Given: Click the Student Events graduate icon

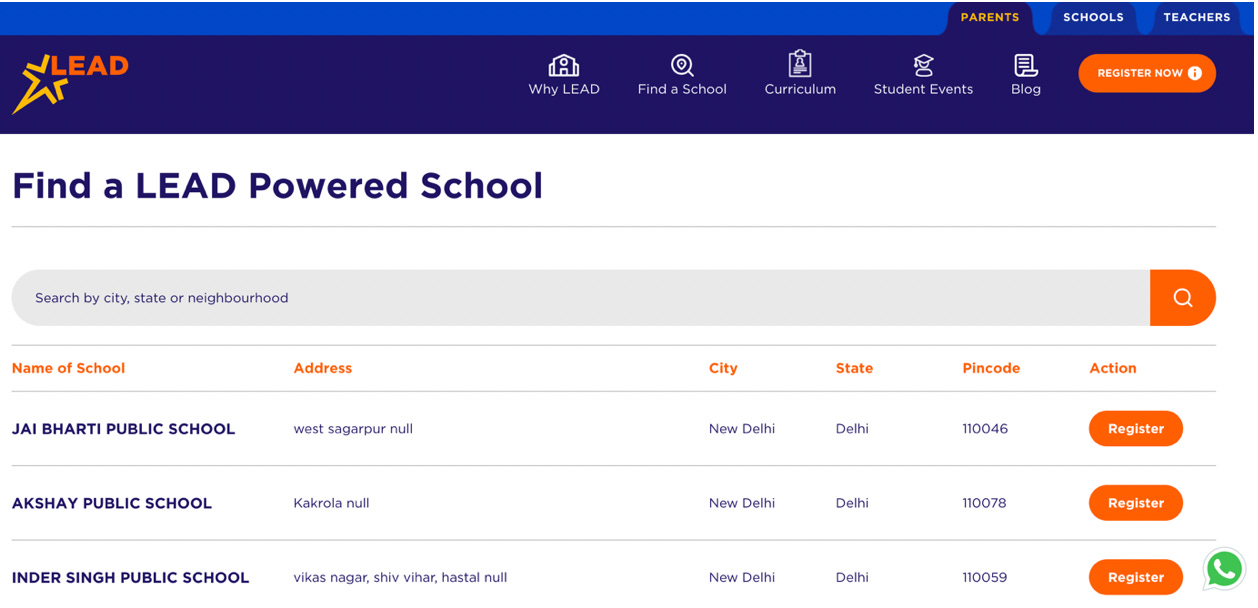Looking at the screenshot, I should [923, 65].
